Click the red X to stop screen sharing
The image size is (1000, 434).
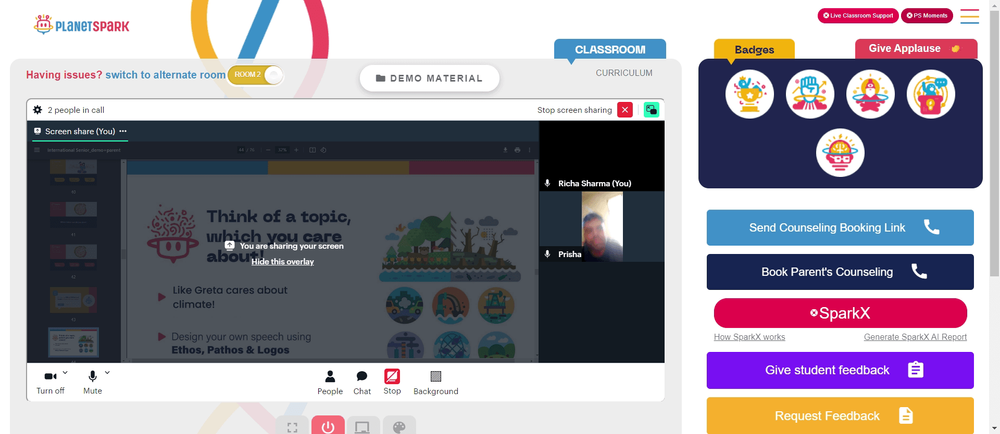[x=625, y=110]
